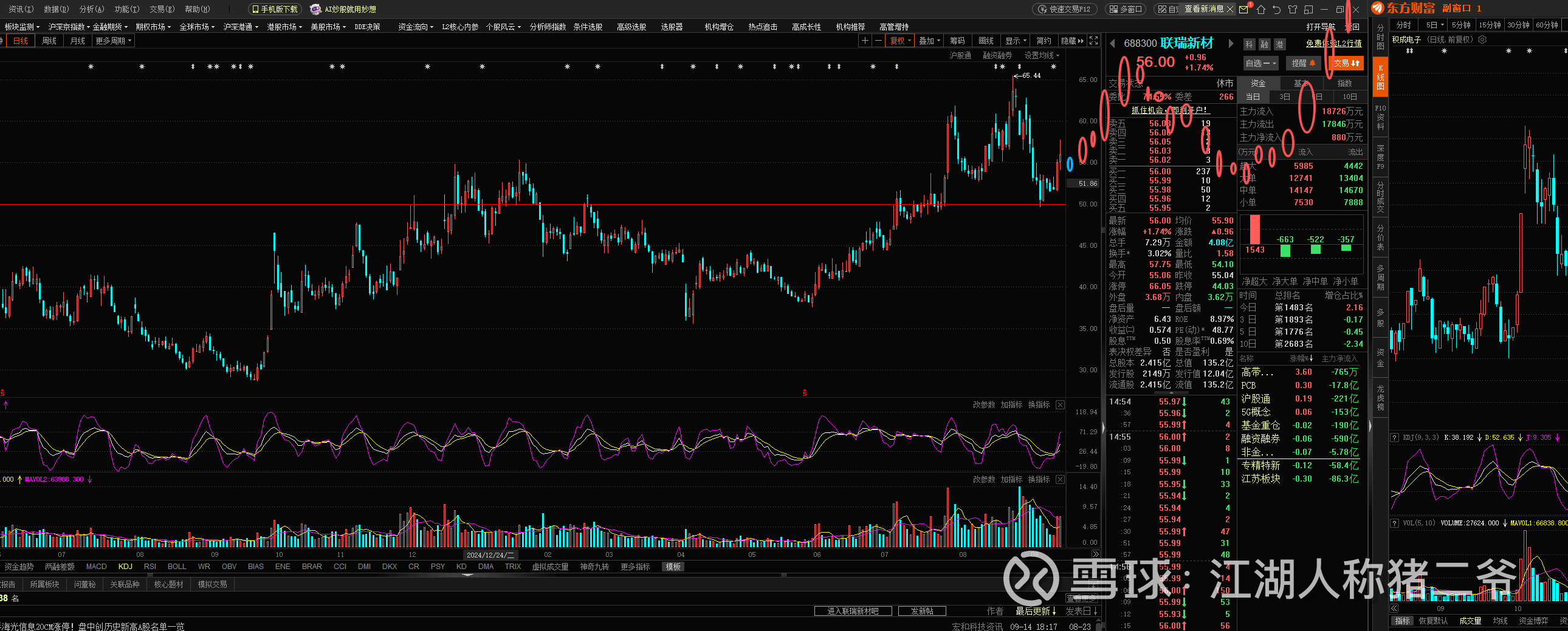The image size is (1568, 631).
Task: Toggle the 隐藏 side panel button
Action: pos(1073,41)
